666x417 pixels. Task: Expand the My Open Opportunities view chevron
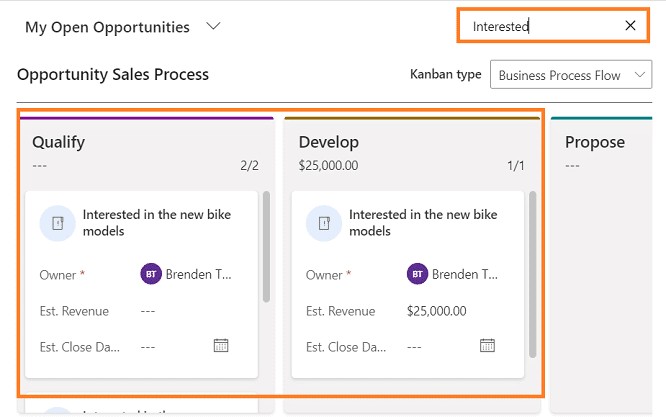(213, 27)
